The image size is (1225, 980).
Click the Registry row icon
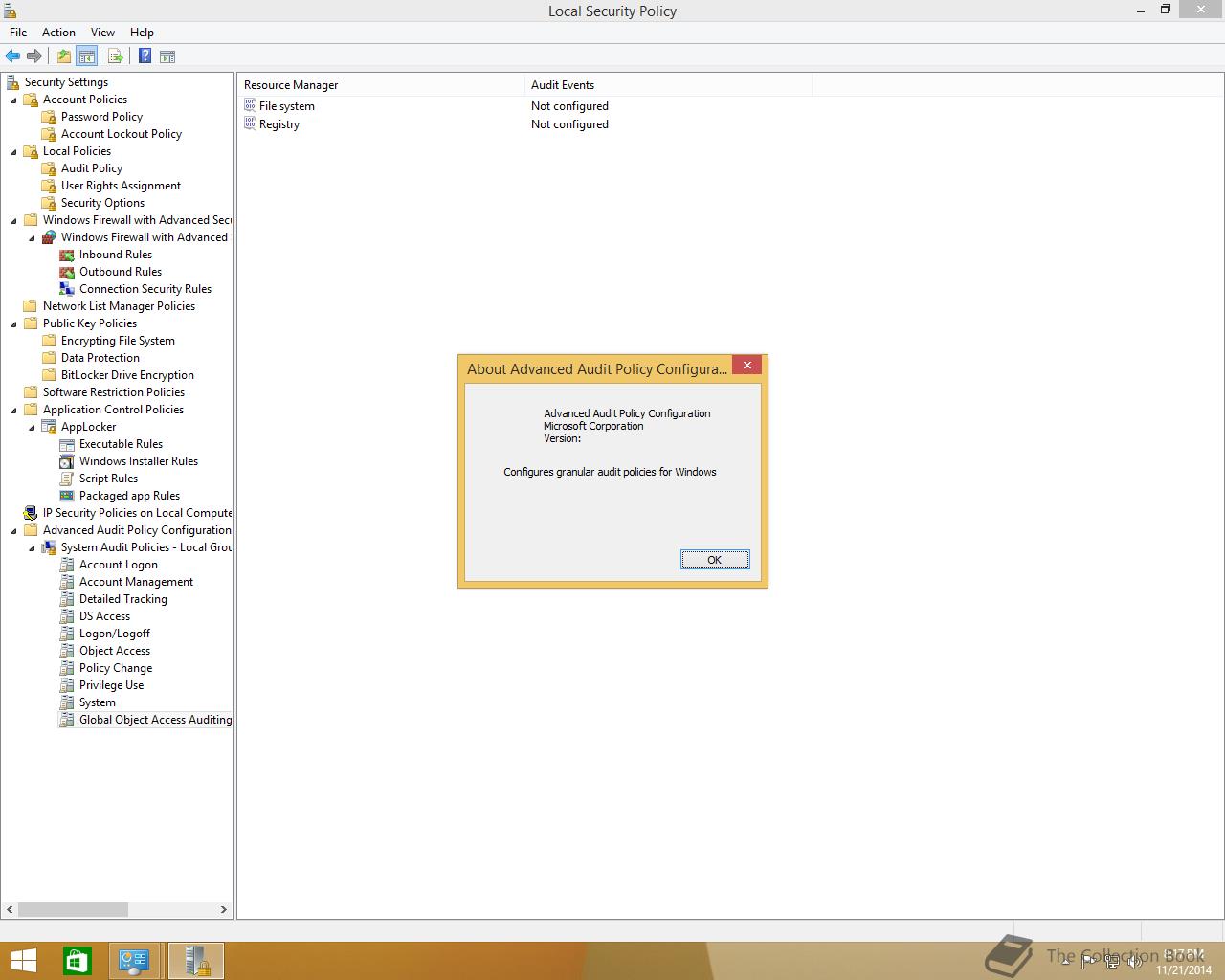[250, 124]
